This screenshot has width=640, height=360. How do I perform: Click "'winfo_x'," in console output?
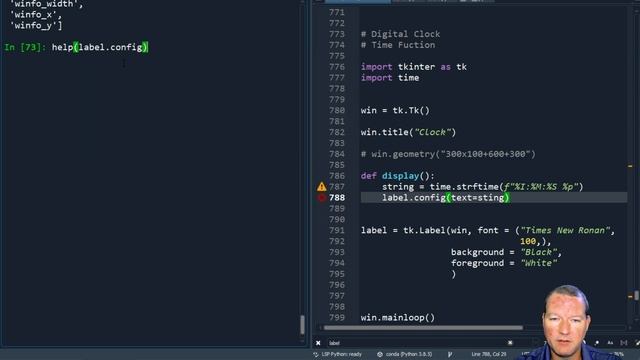36,15
